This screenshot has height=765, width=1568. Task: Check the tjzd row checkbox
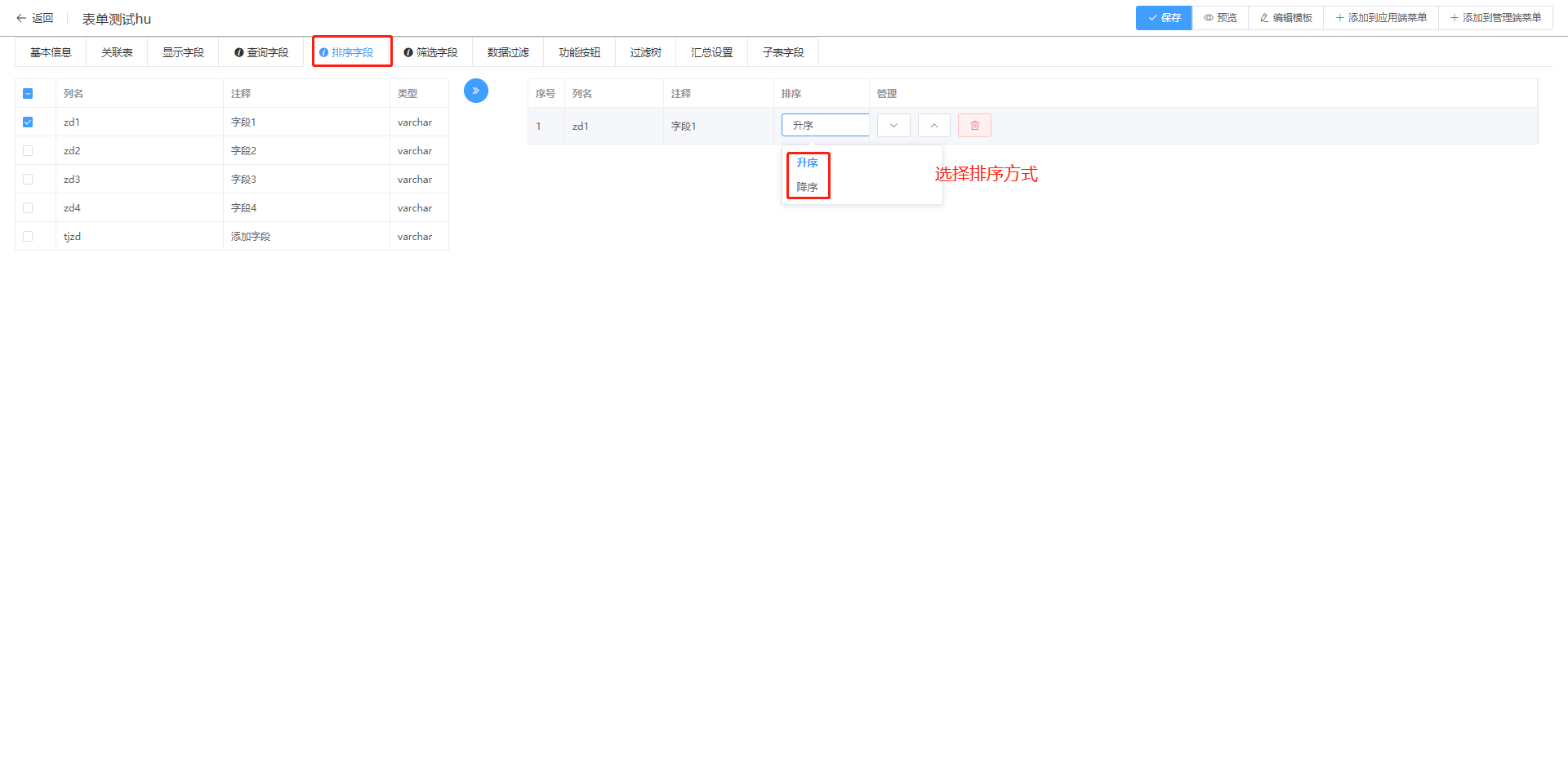pyautogui.click(x=28, y=237)
